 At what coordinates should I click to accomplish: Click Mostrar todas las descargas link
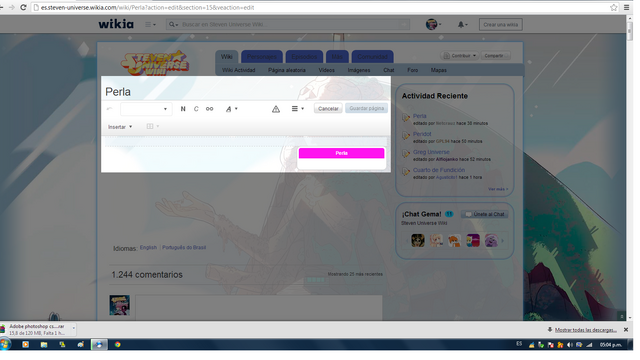(x=585, y=330)
